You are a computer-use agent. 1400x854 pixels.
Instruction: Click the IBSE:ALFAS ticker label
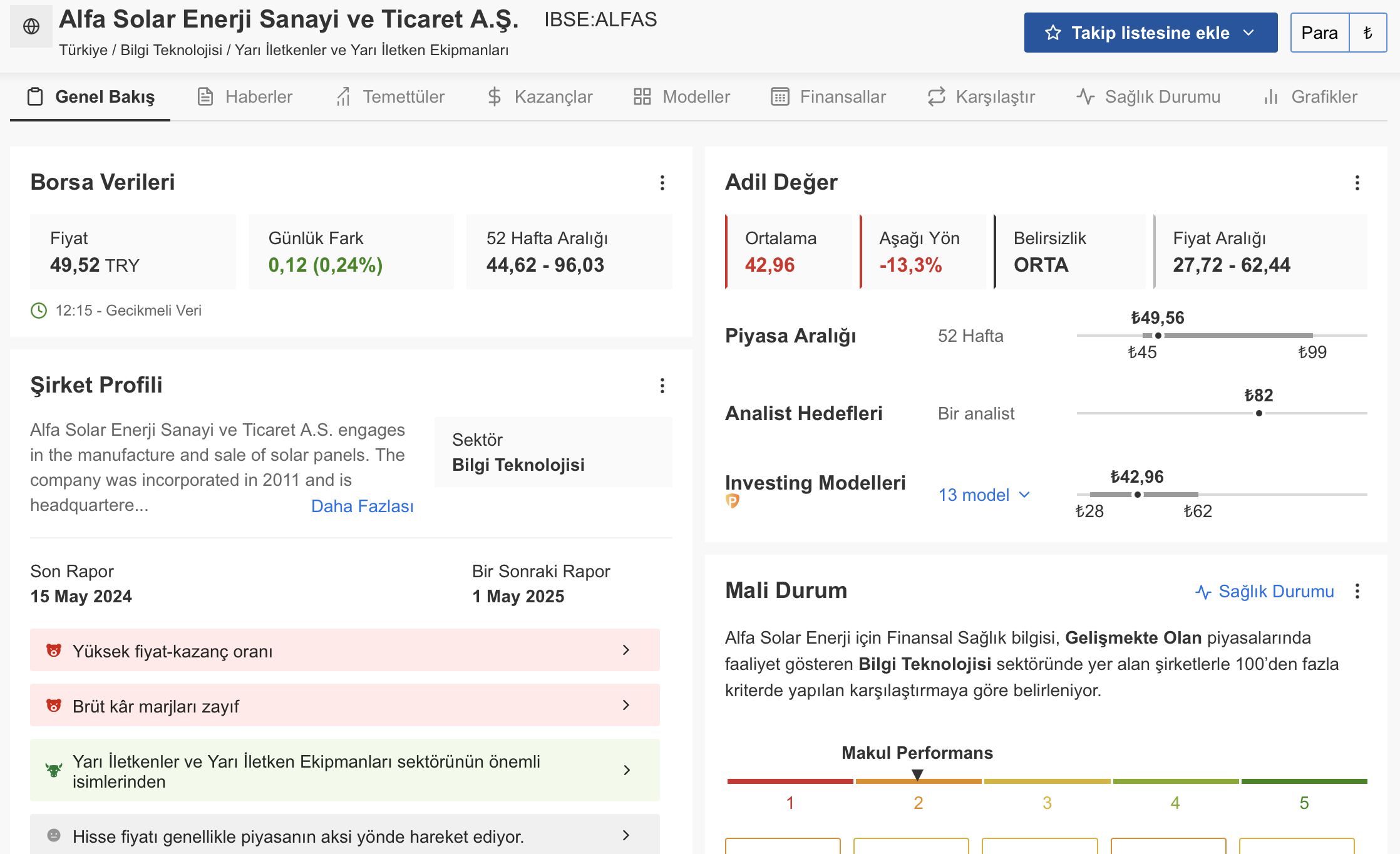click(x=600, y=20)
